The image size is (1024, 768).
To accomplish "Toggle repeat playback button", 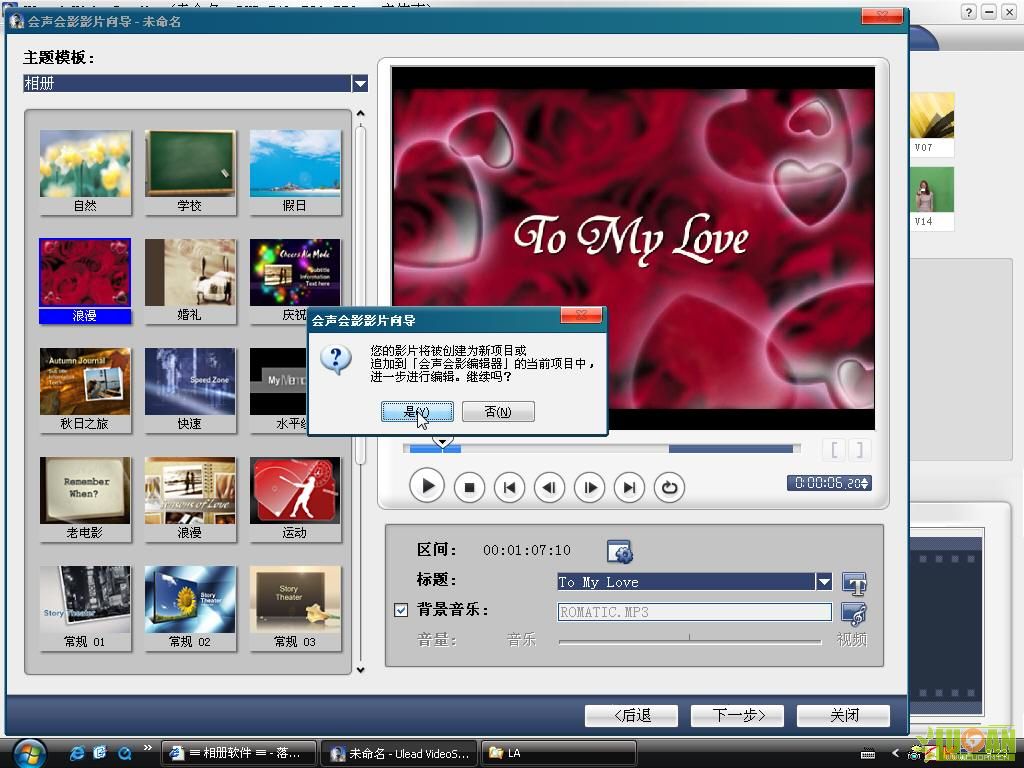I will click(669, 487).
